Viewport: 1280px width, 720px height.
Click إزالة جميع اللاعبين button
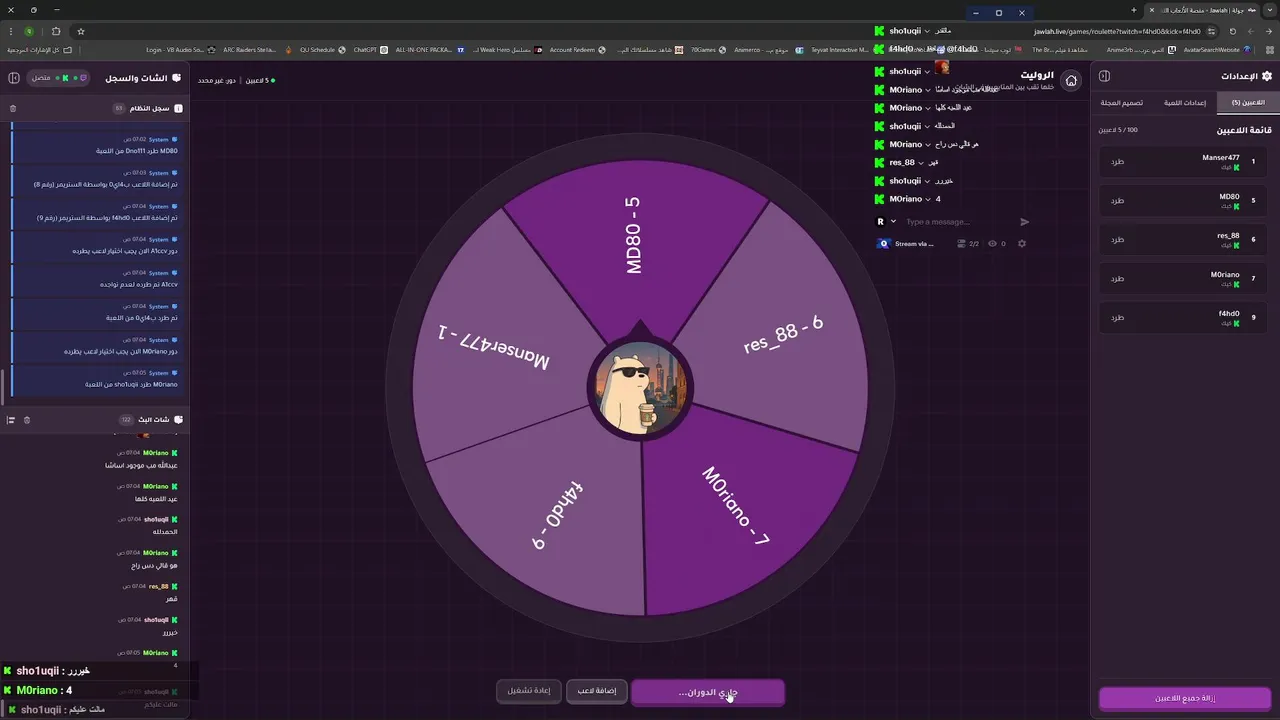[1185, 698]
